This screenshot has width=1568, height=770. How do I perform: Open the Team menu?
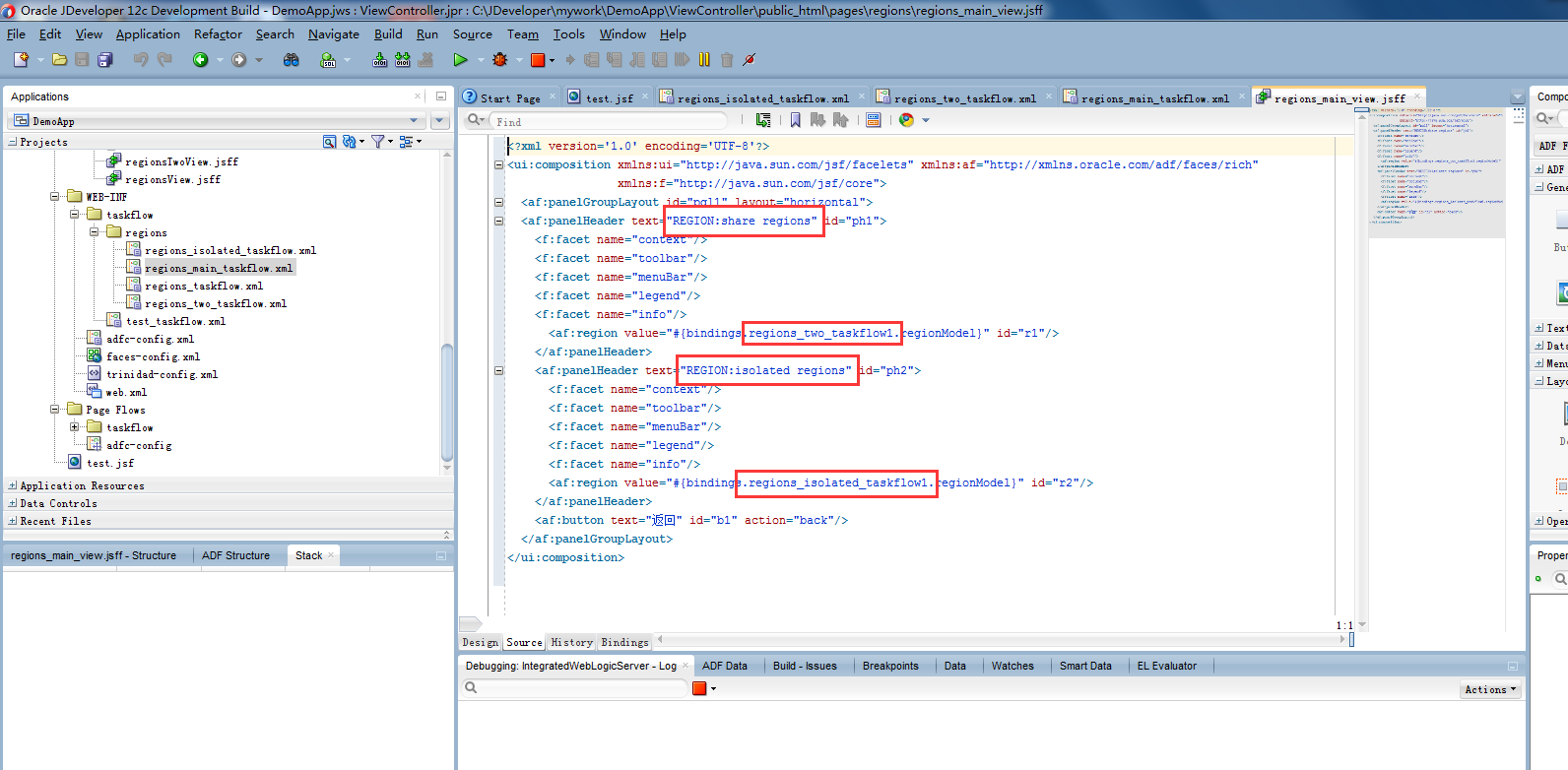(523, 34)
